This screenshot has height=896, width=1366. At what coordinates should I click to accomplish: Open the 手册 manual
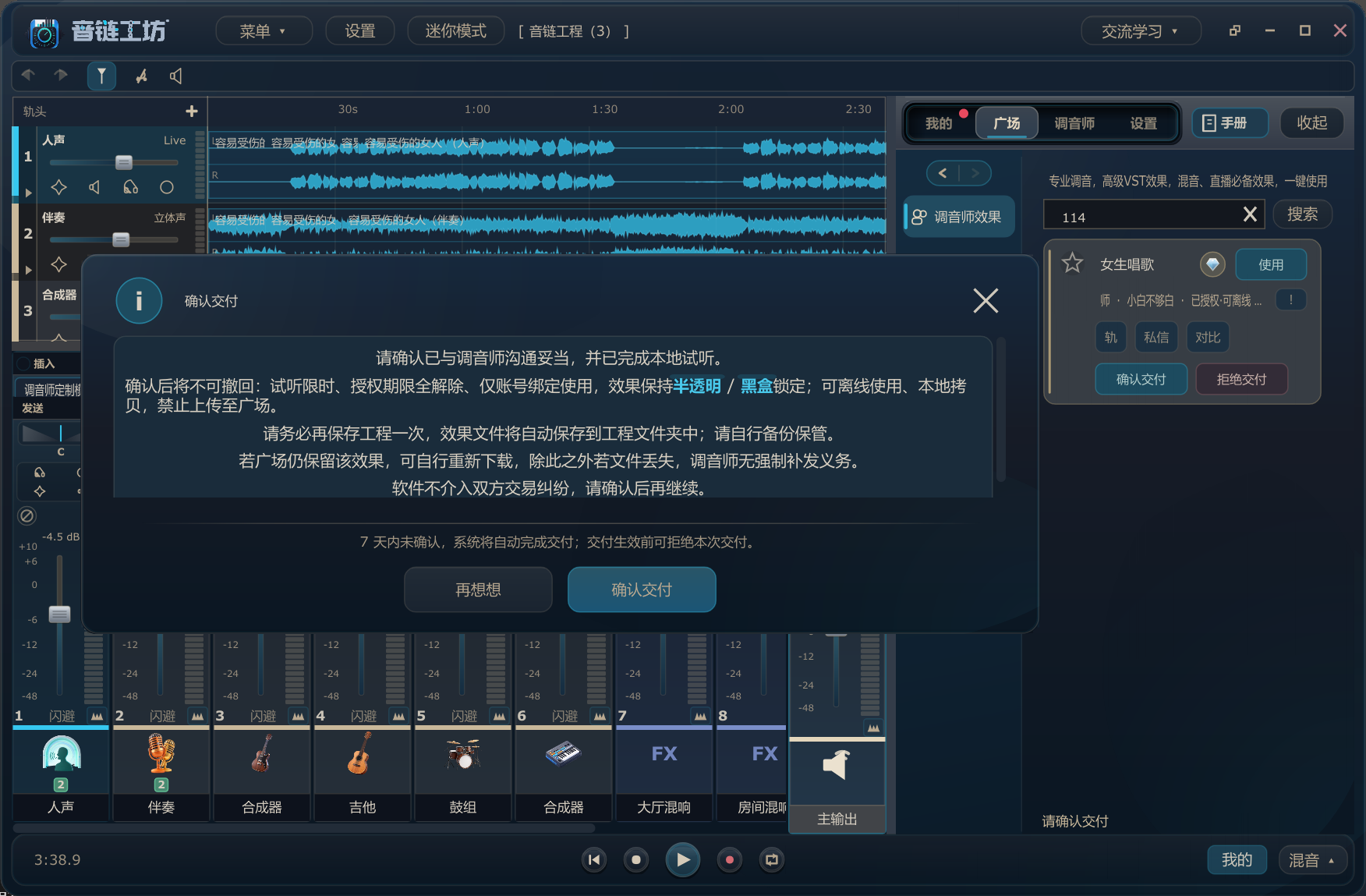pos(1230,123)
